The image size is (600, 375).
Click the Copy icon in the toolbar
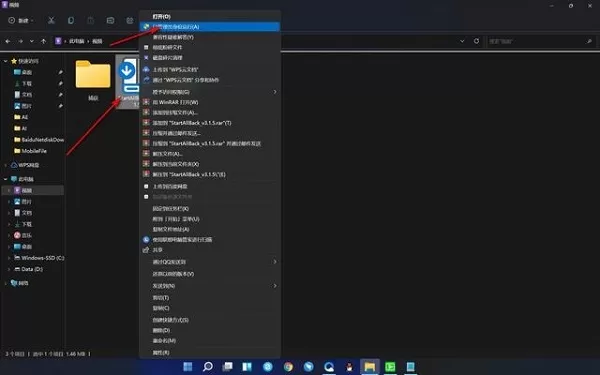click(71, 20)
